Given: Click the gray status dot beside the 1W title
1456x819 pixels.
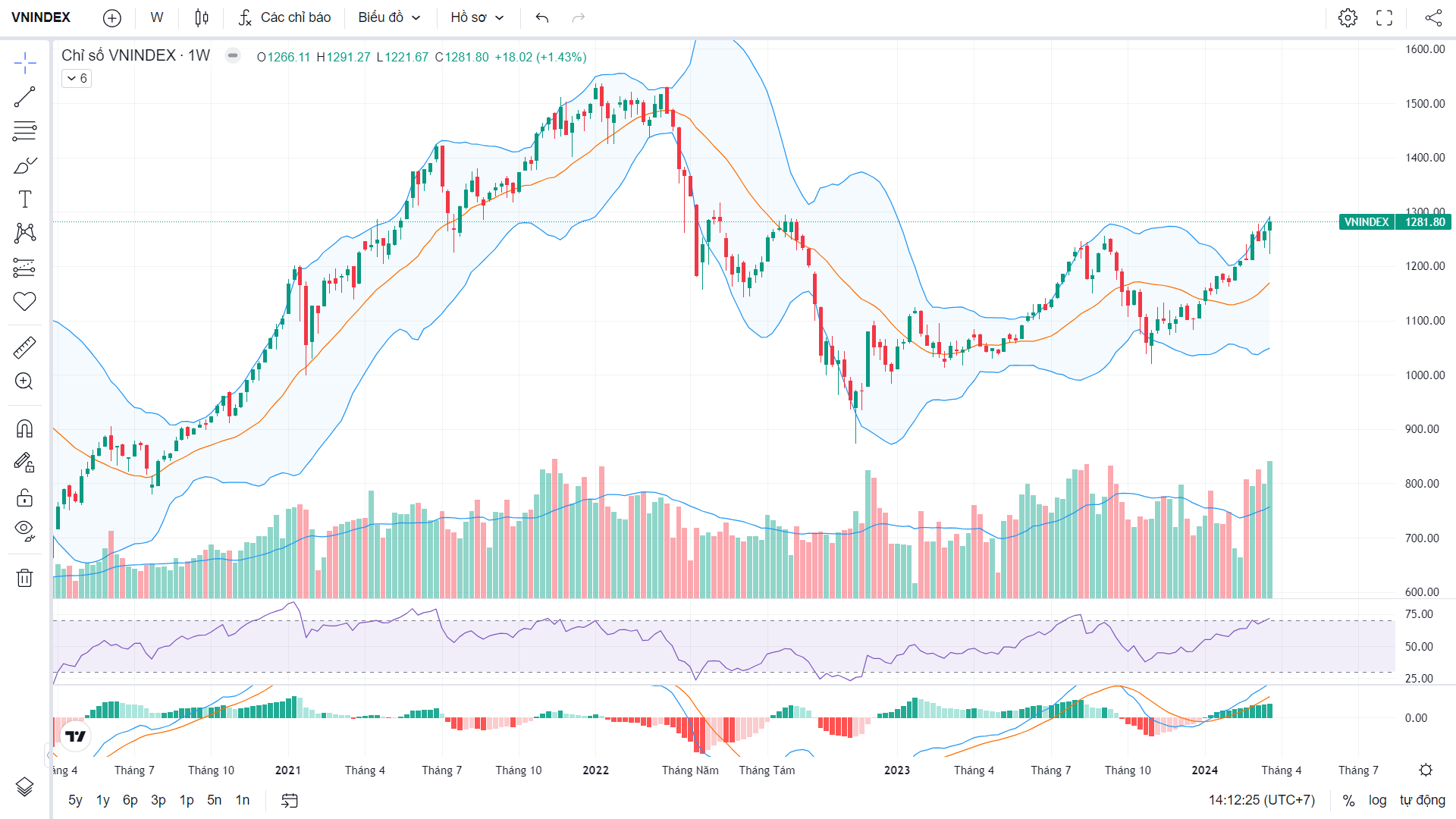Looking at the screenshot, I should click(233, 55).
